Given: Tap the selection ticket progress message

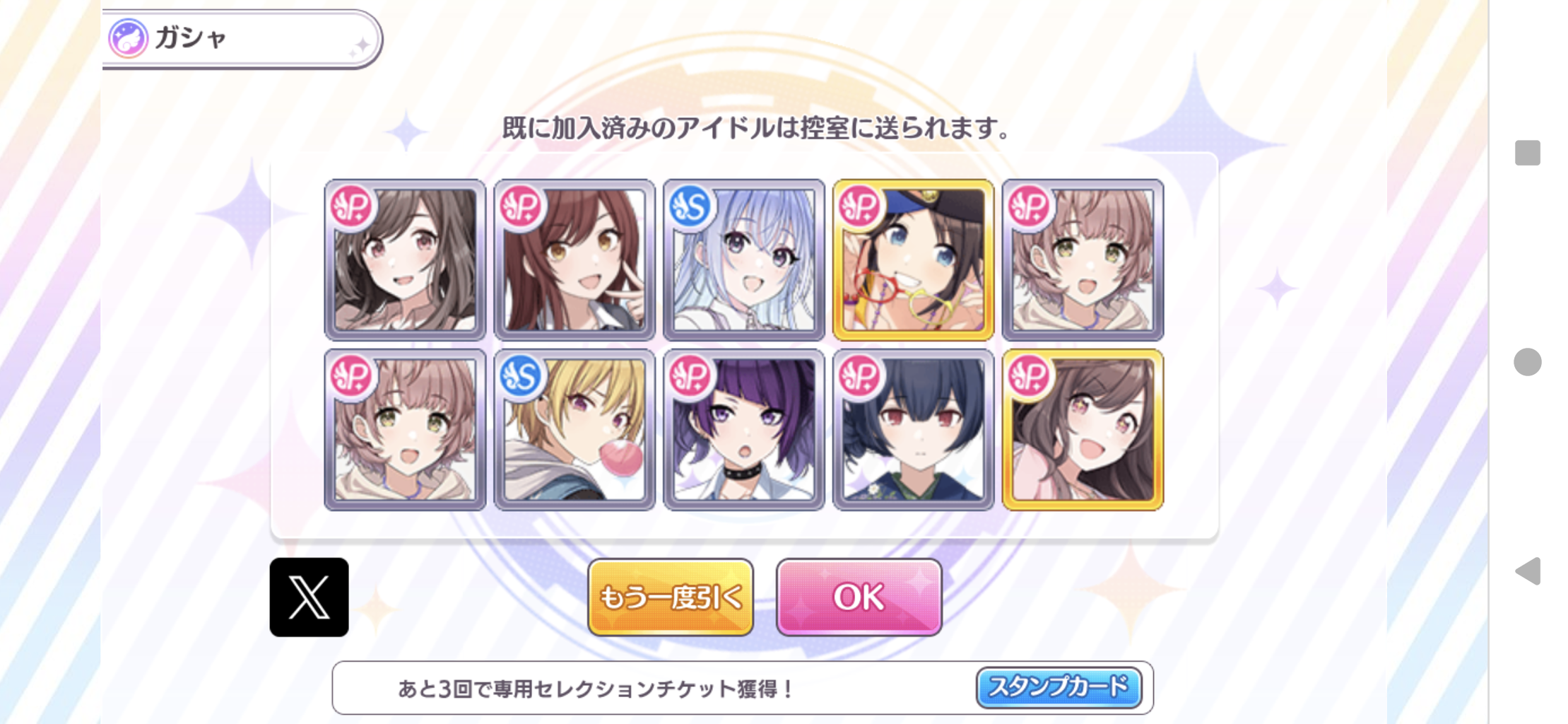Looking at the screenshot, I should click(x=596, y=688).
